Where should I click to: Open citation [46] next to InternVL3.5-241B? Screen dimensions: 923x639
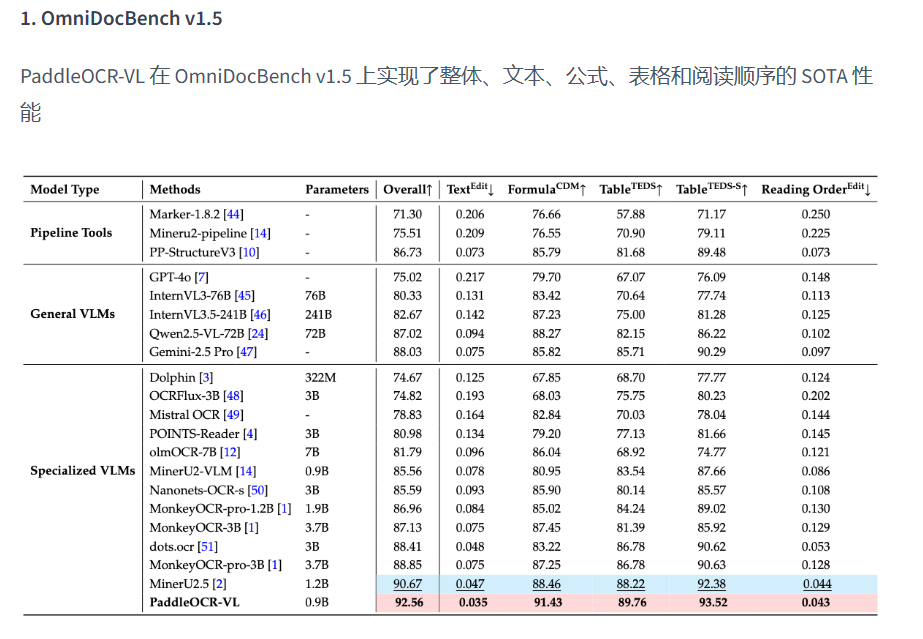260,315
